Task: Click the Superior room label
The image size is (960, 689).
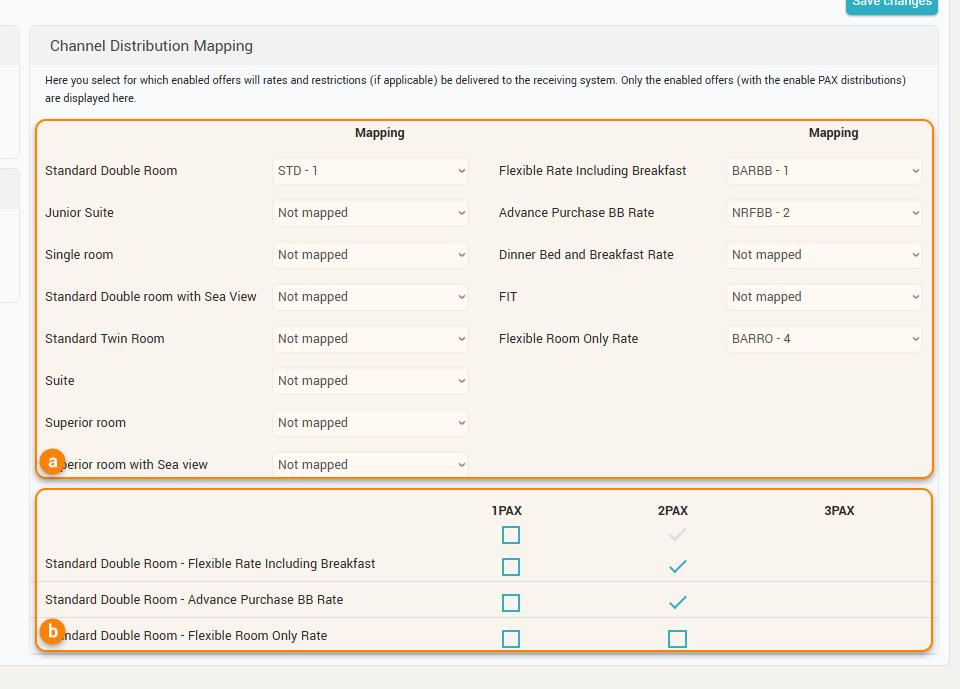Action: (x=85, y=423)
